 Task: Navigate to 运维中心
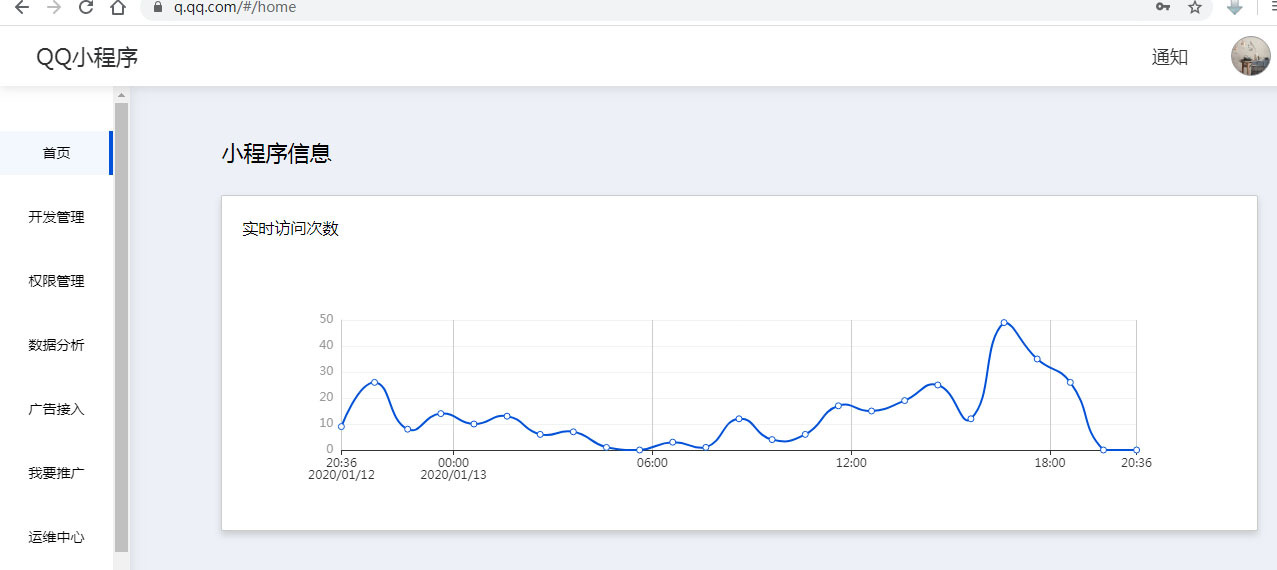coord(56,537)
